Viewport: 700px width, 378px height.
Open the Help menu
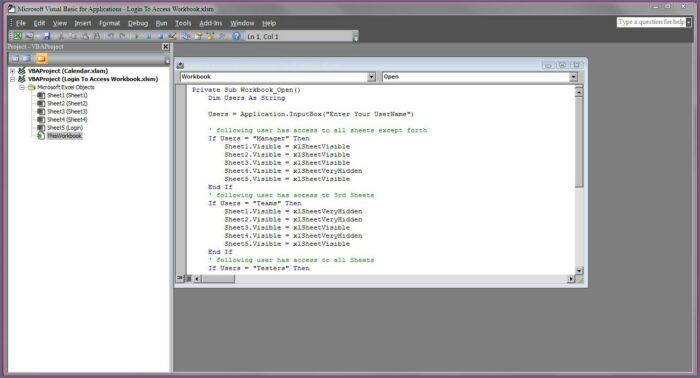click(269, 23)
